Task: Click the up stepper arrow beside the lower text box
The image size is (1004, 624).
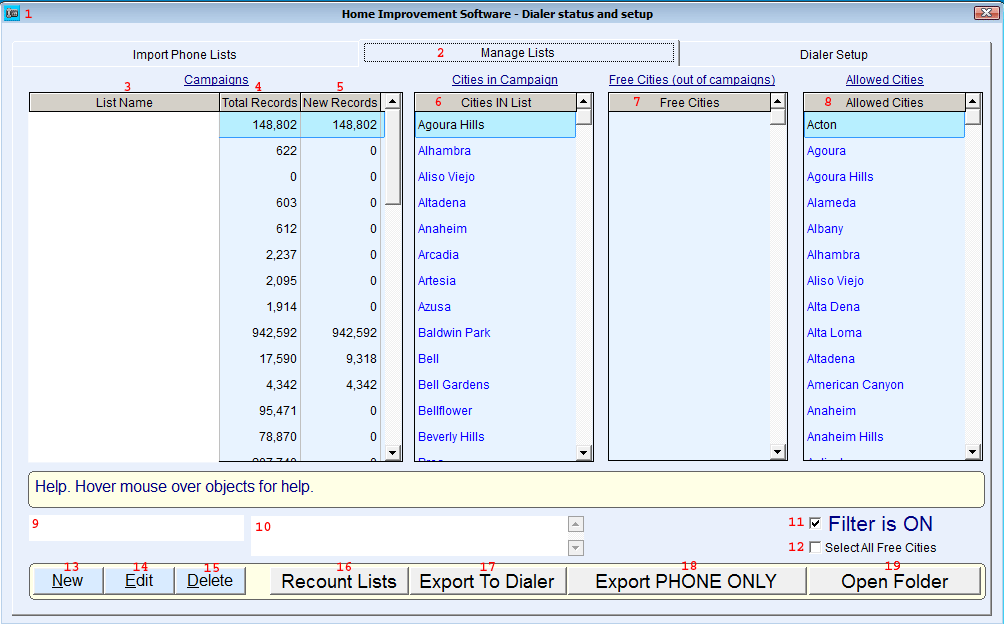Action: (576, 524)
